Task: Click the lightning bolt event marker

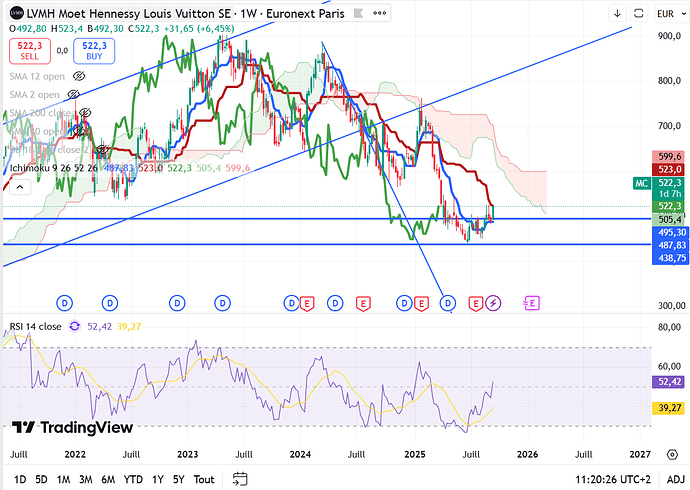Action: pos(493,302)
